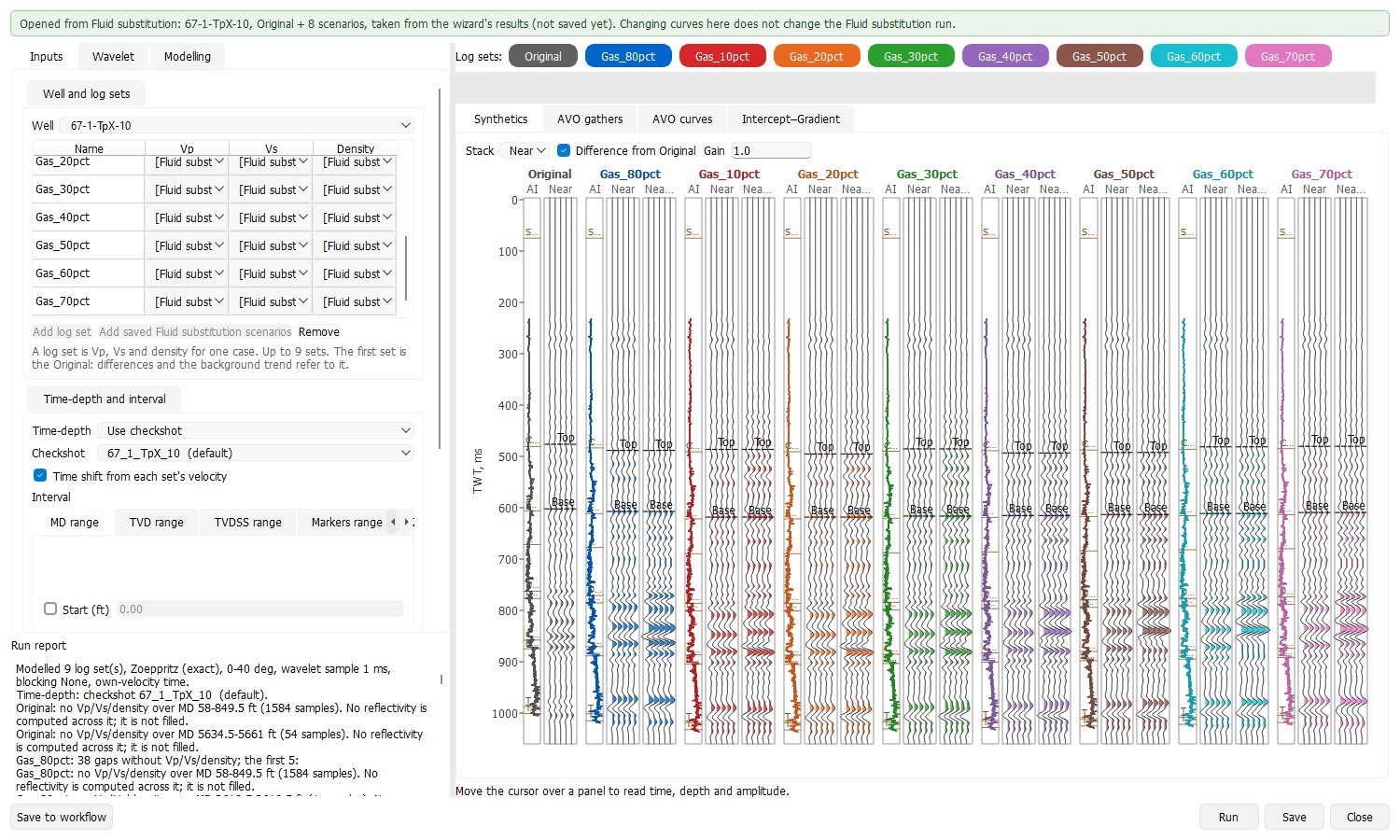Select the Markers range tab
Viewport: 1400px width, 840px height.
click(346, 522)
